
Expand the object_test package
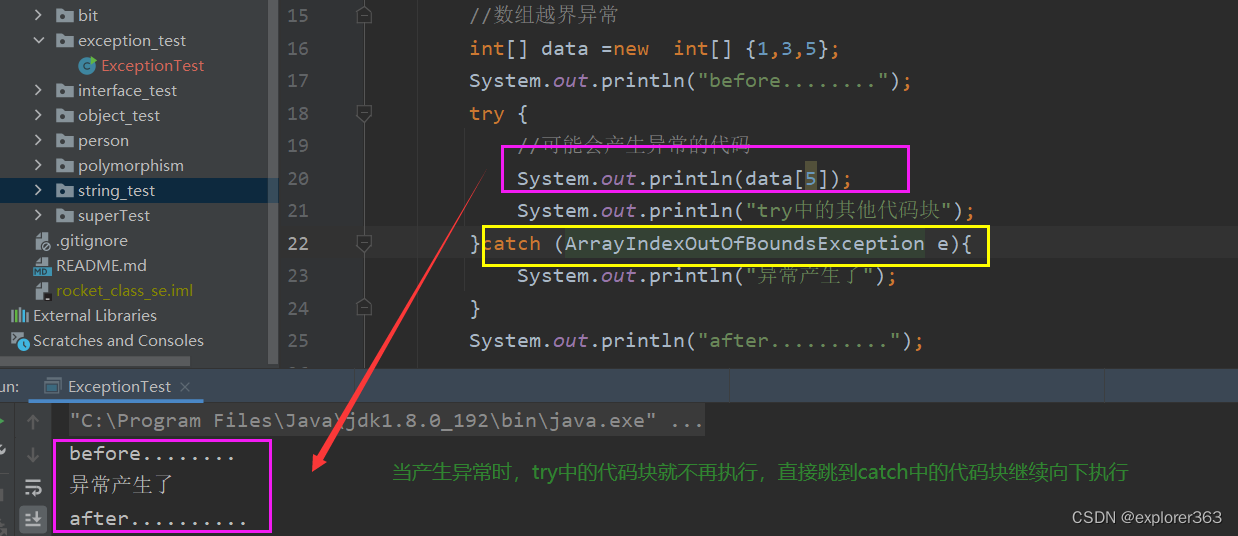pyautogui.click(x=38, y=116)
